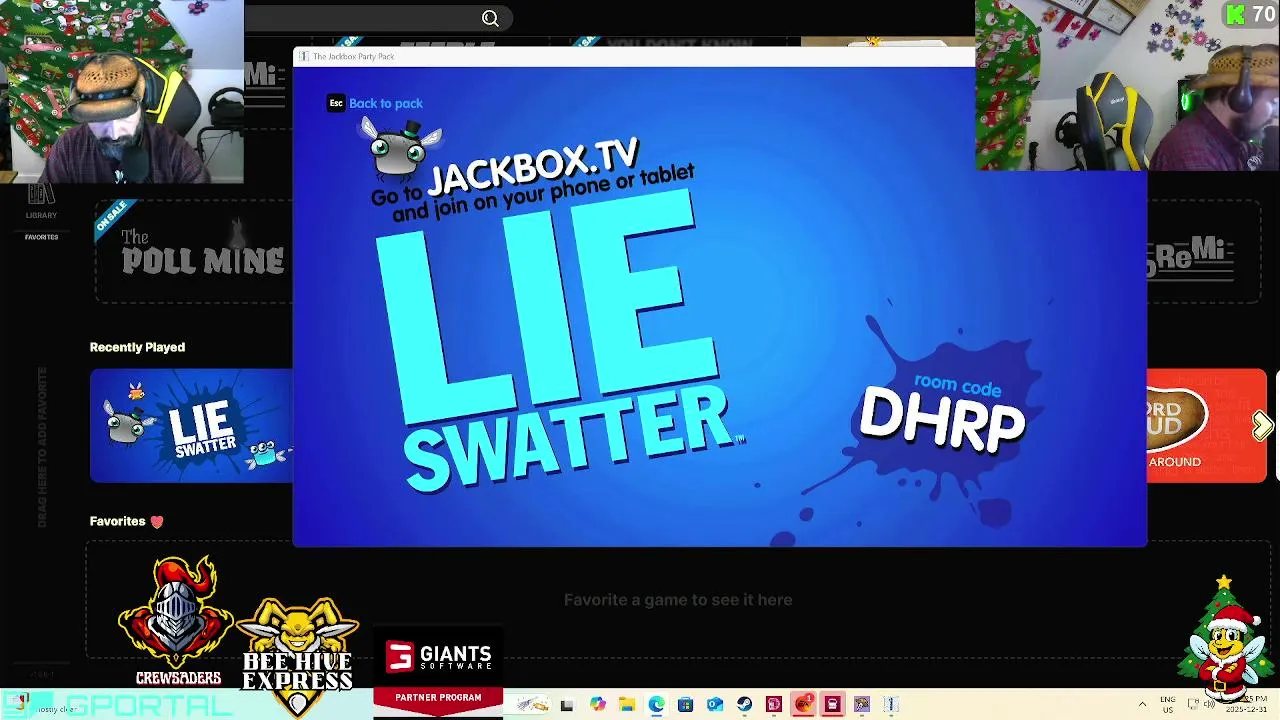Click the Recently Played heading
Image resolution: width=1280 pixels, height=720 pixels.
pos(137,347)
